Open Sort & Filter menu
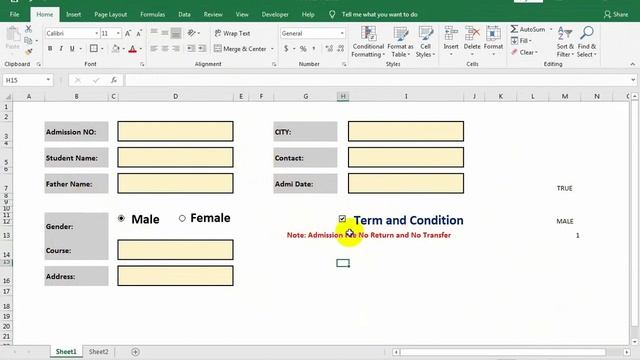640x360 pixels. tap(565, 42)
